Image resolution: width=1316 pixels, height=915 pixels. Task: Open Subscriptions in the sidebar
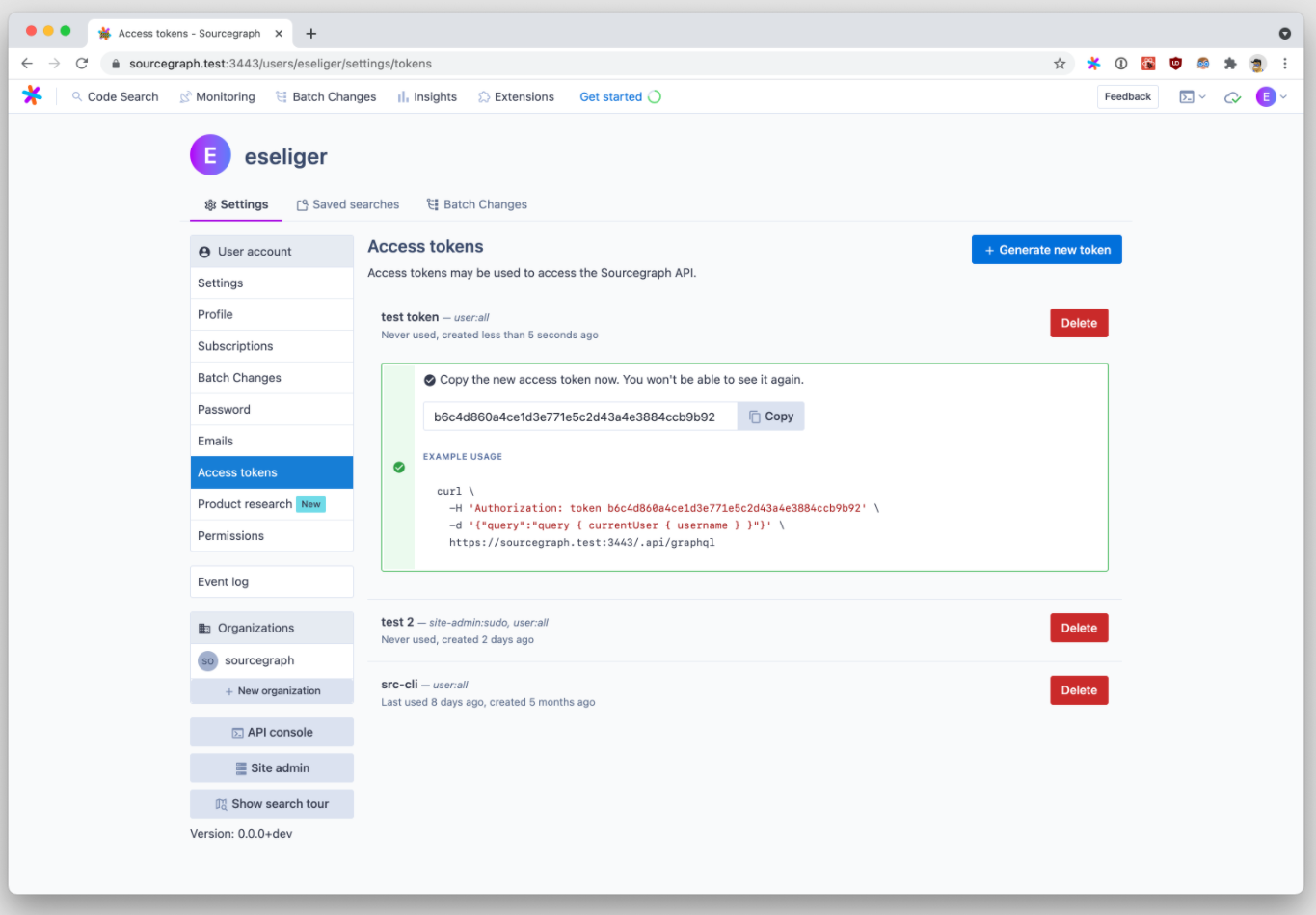coord(272,347)
